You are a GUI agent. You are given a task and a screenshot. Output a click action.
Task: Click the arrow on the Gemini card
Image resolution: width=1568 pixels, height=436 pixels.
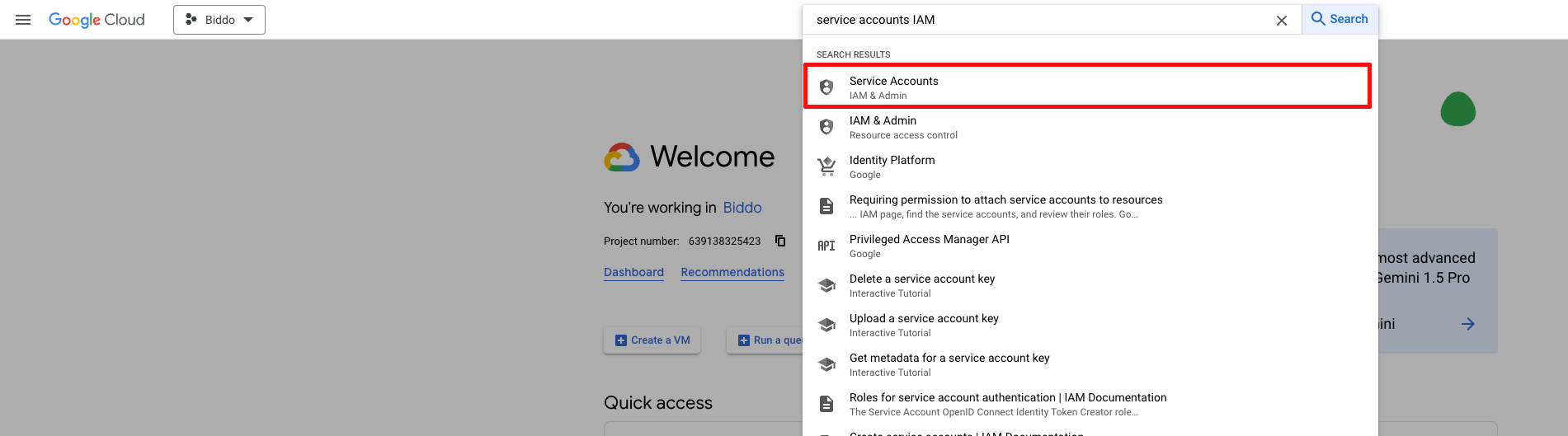[x=1468, y=324]
